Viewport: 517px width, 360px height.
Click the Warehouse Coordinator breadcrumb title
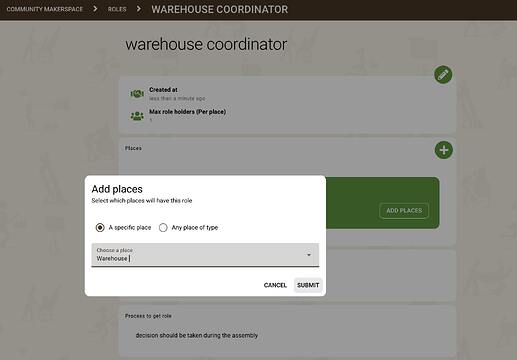tap(220, 9)
